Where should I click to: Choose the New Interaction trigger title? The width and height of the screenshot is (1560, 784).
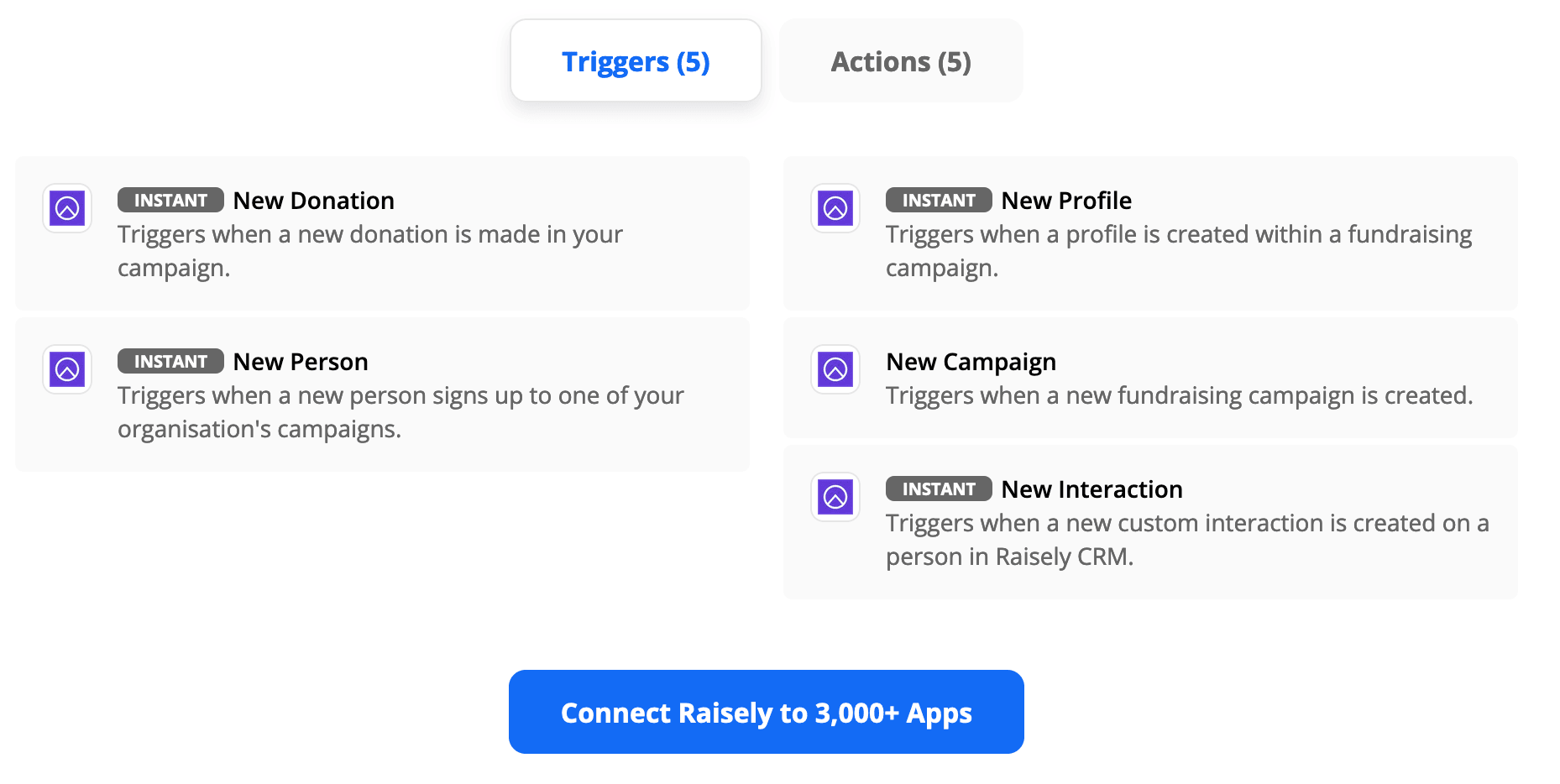[1091, 489]
